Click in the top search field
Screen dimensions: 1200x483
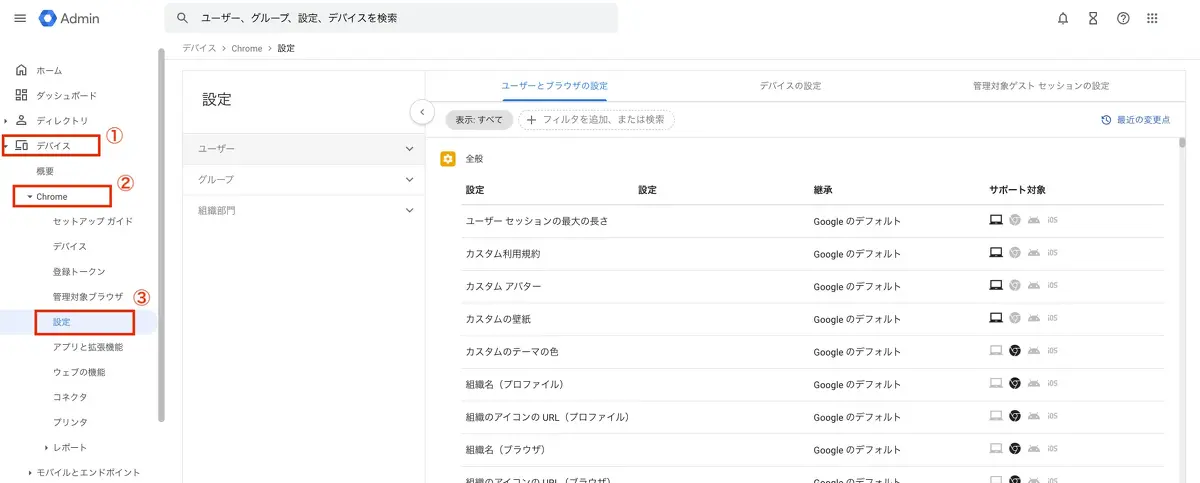point(391,18)
